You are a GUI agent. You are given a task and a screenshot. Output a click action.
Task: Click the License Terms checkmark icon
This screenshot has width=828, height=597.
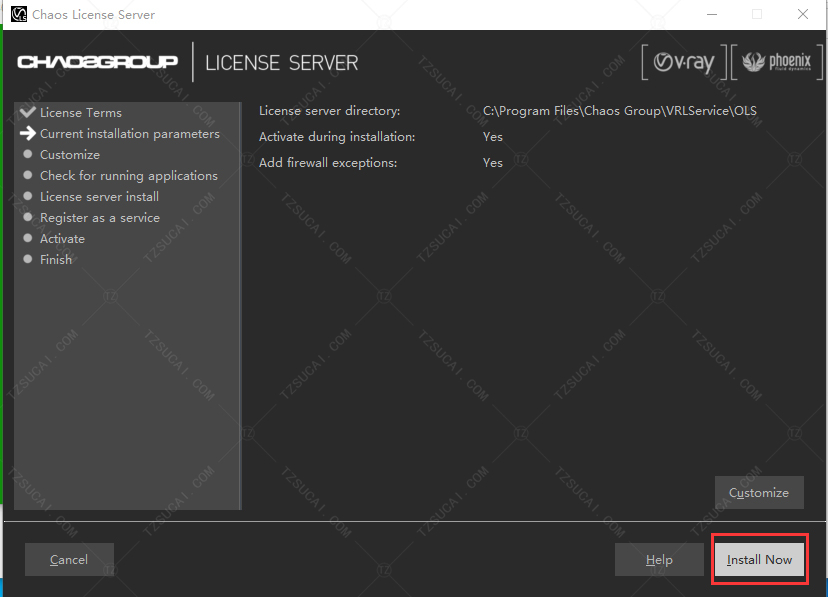coord(27,112)
